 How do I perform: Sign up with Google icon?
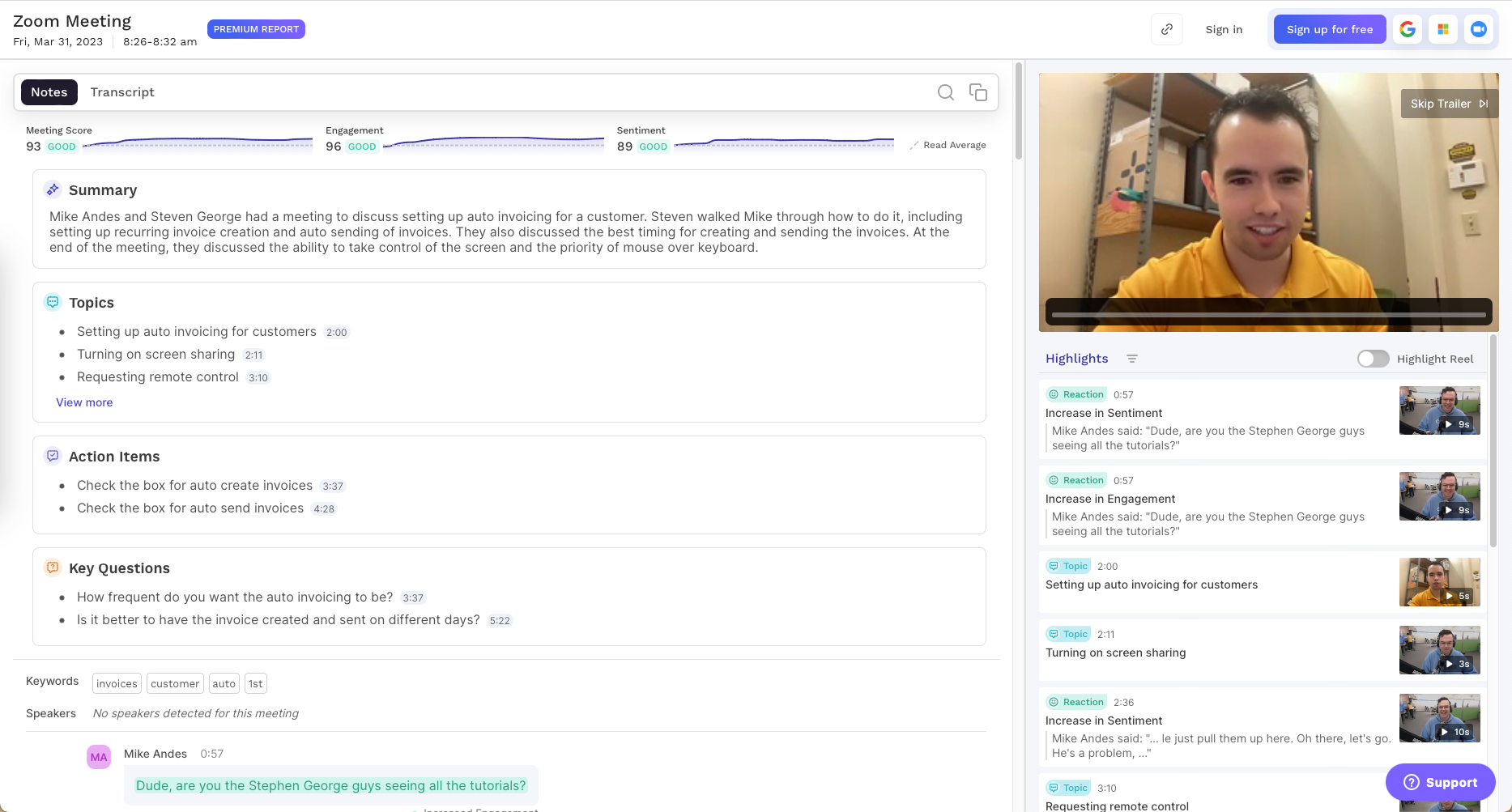pyautogui.click(x=1408, y=29)
